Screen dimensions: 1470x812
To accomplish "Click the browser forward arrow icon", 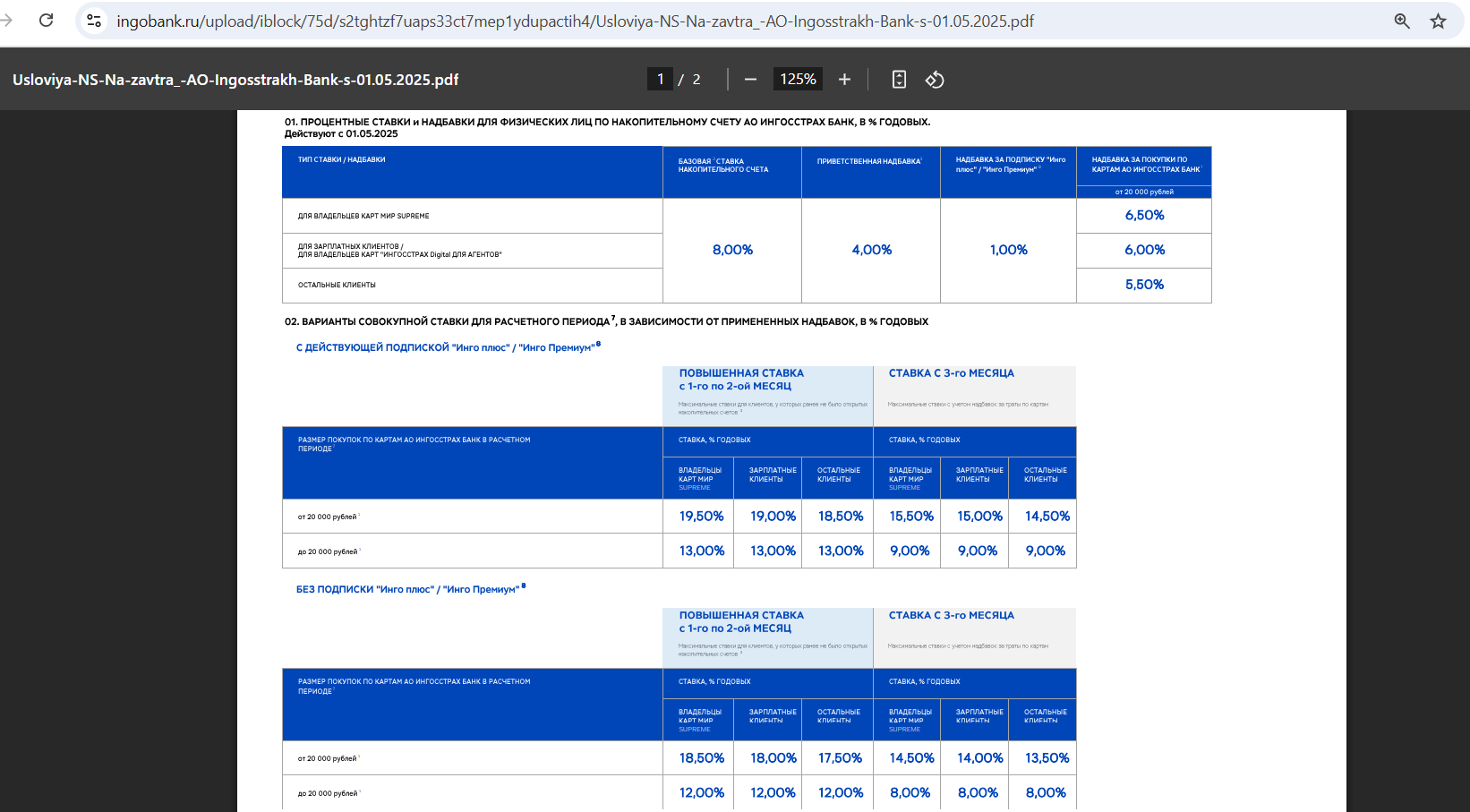I will (6, 21).
